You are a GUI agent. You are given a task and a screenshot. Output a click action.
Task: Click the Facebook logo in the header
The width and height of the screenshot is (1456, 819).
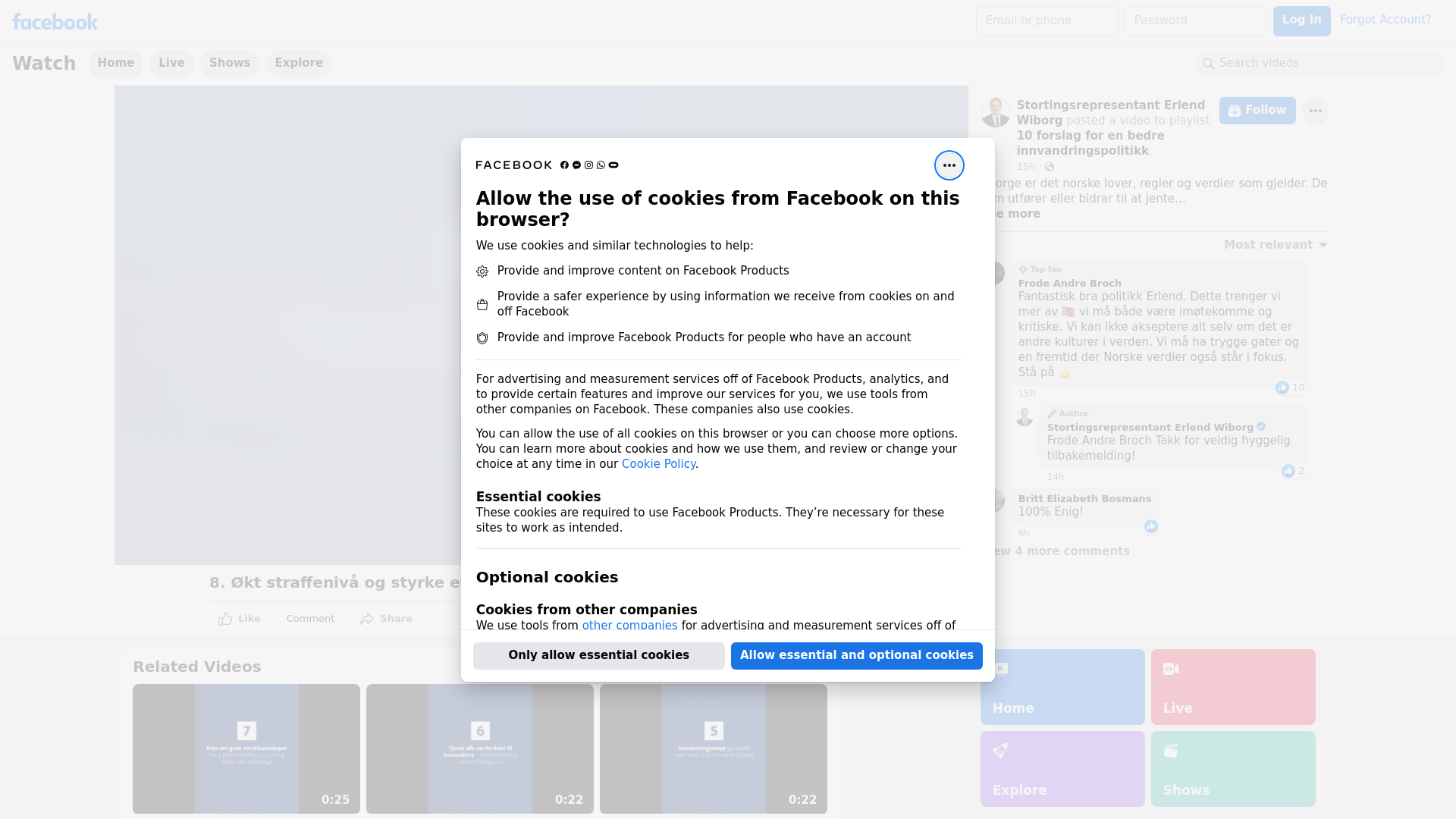(x=55, y=21)
